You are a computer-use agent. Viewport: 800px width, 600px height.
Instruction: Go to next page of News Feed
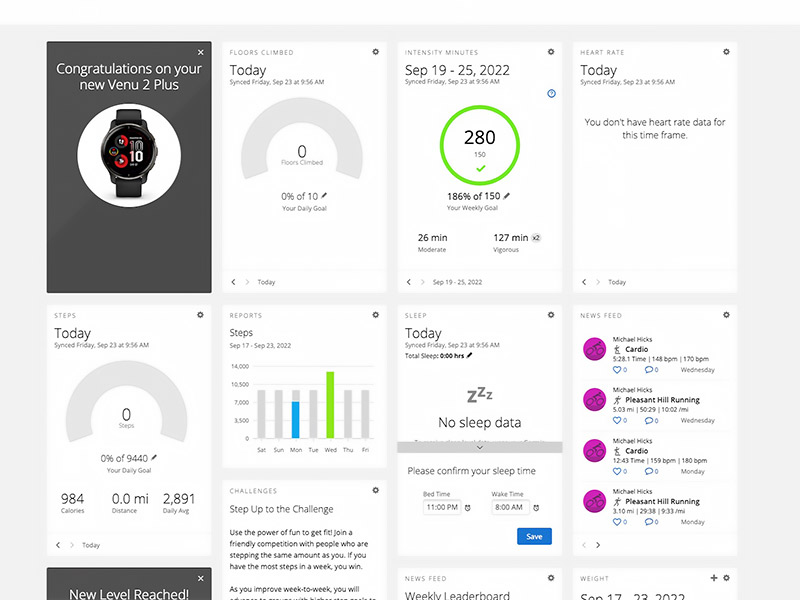coord(598,545)
